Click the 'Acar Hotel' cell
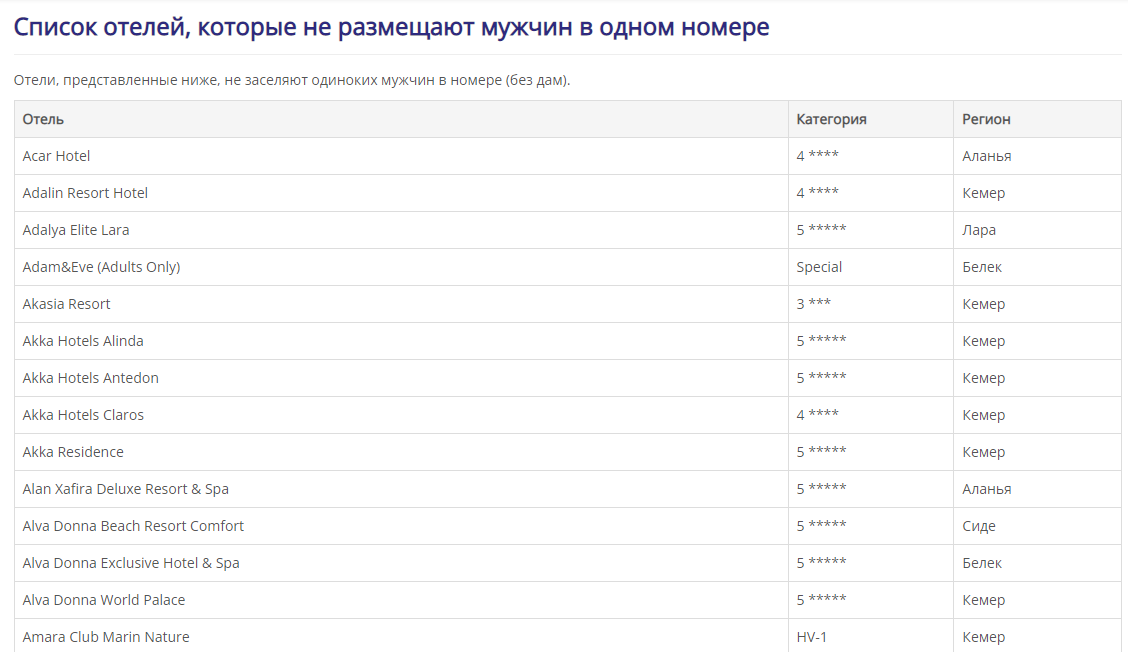Screen dimensions: 1128x652 click(x=401, y=156)
